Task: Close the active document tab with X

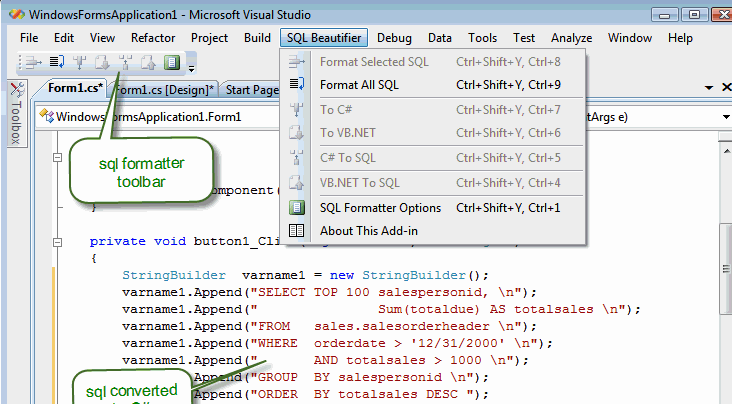Action: tap(726, 87)
